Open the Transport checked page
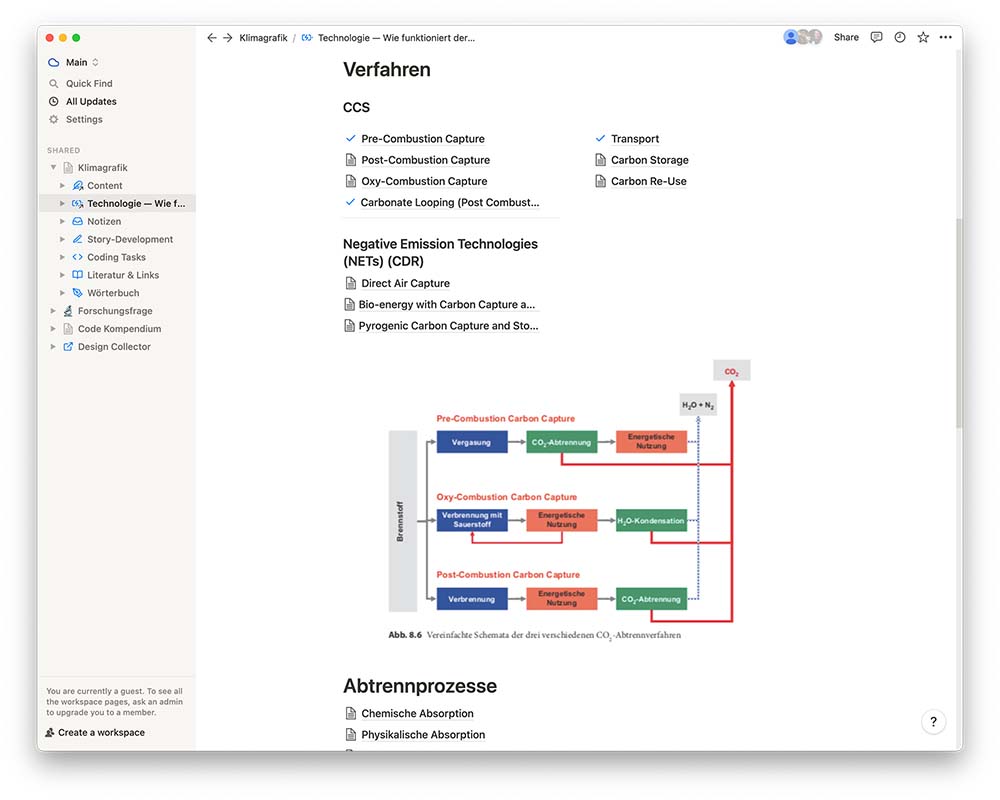Image resolution: width=1000 pixels, height=800 pixels. coord(635,139)
